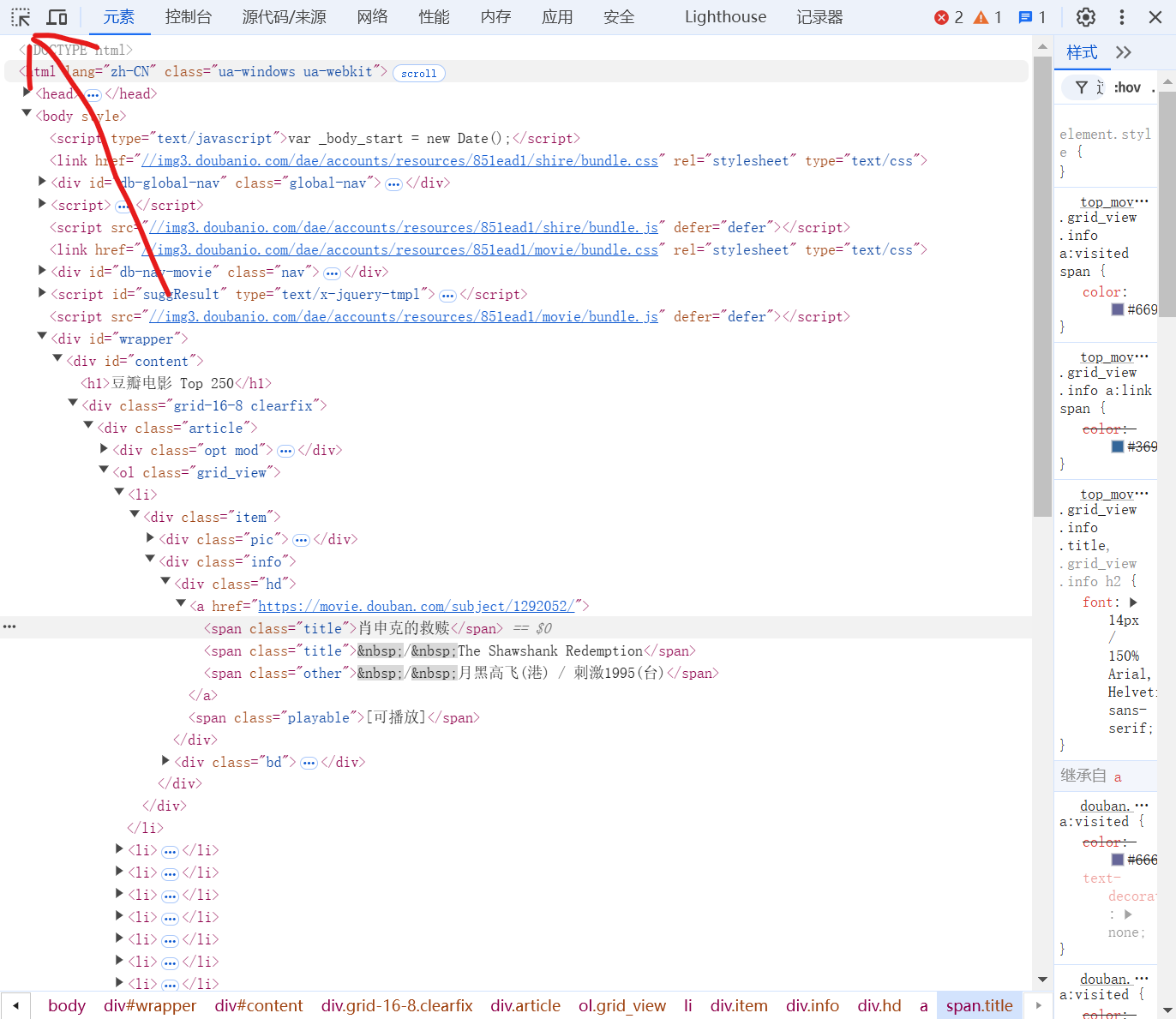Expand ellipsis in pic div
Screen dimensions: 1176x1019
tap(301, 540)
